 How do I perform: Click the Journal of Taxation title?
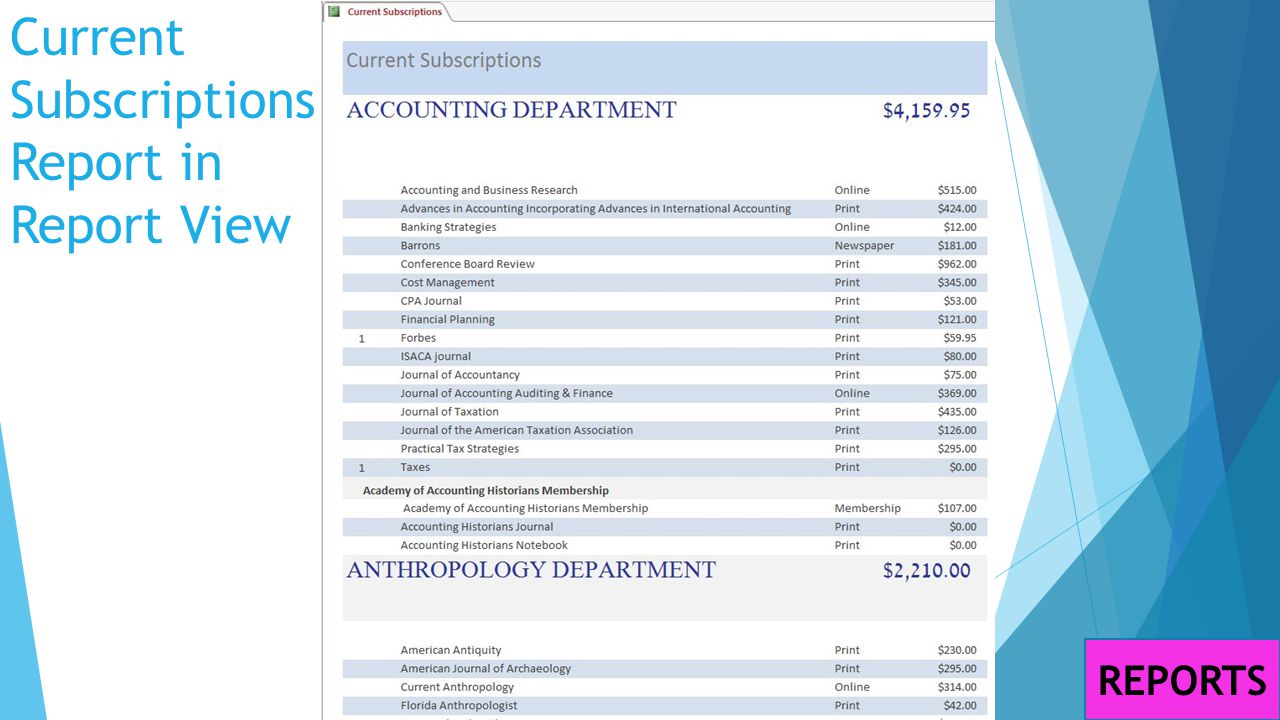point(450,412)
